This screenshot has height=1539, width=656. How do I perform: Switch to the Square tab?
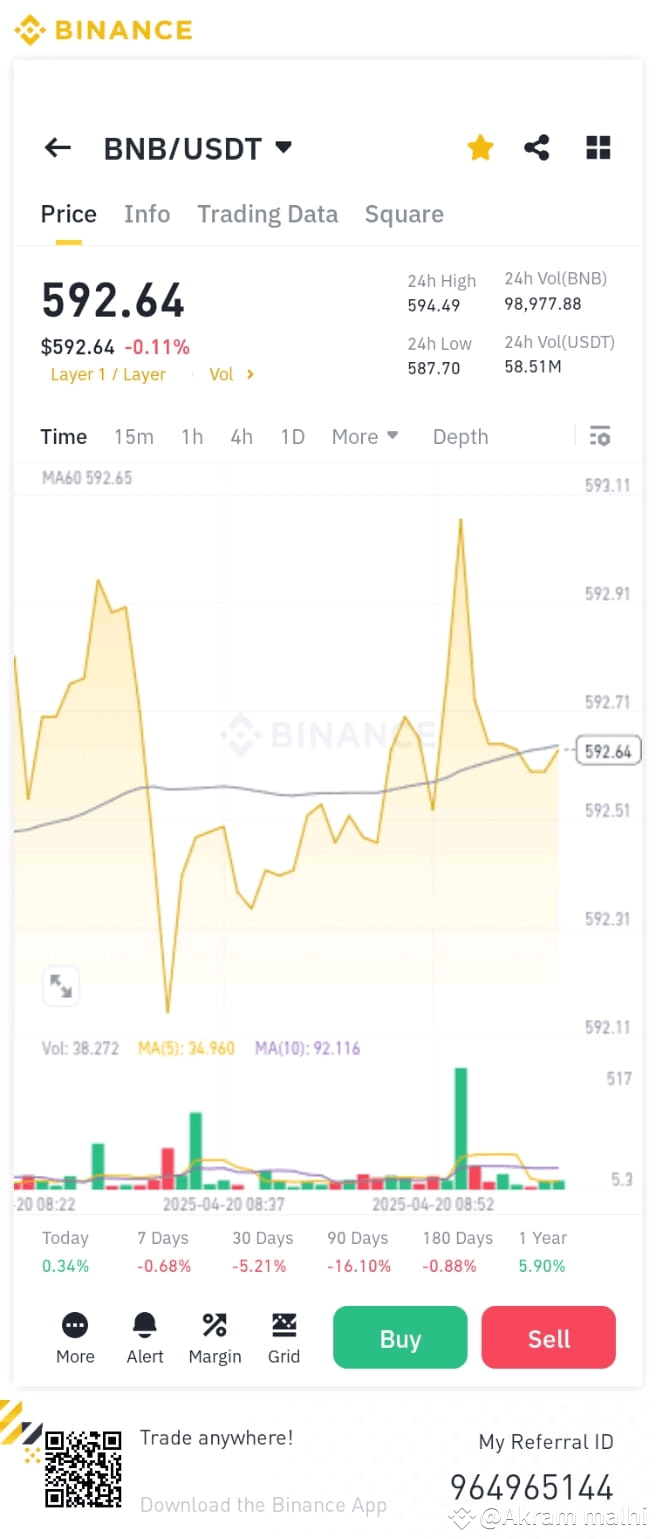pos(404,214)
